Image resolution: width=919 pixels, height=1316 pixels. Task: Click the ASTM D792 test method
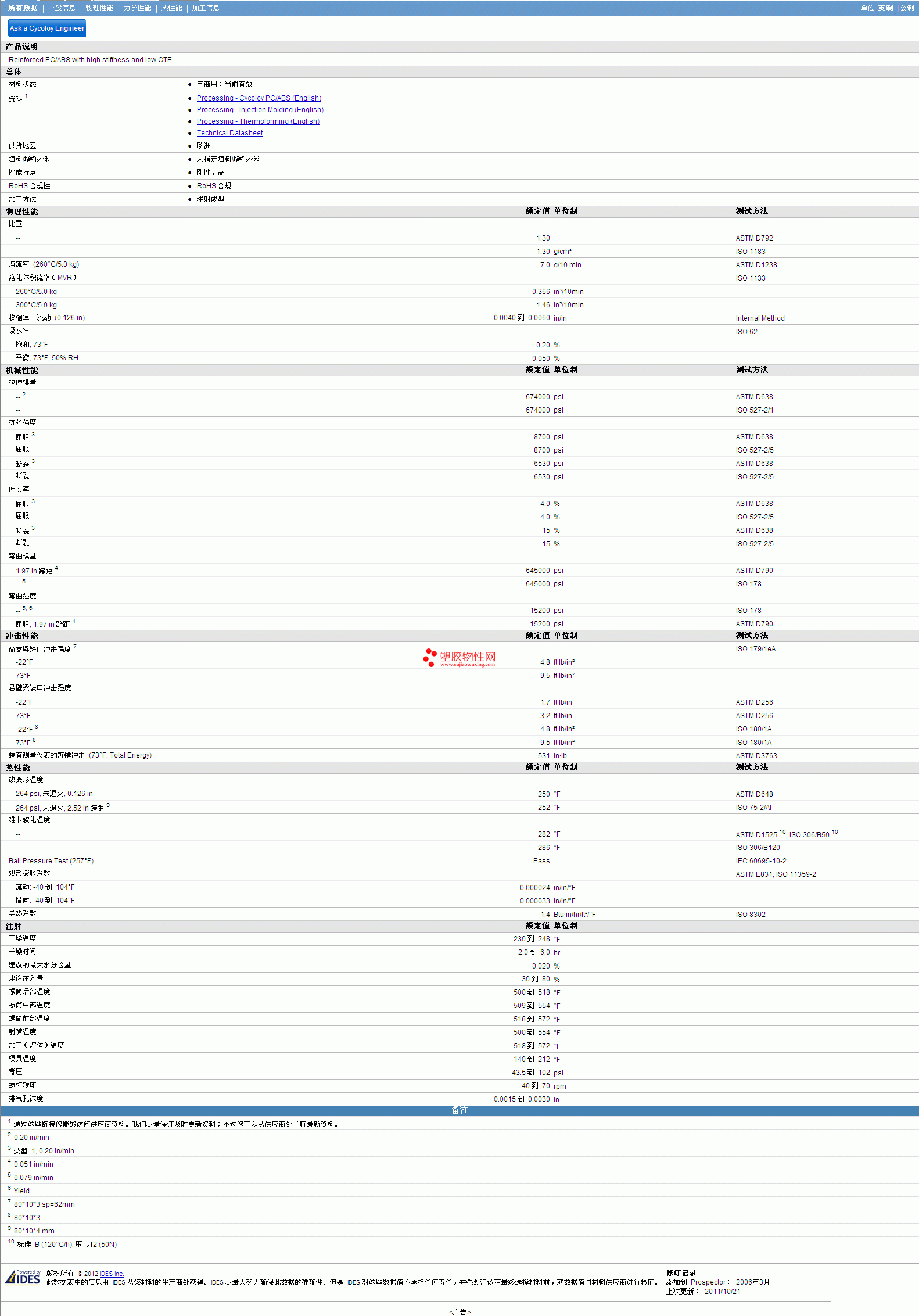754,238
